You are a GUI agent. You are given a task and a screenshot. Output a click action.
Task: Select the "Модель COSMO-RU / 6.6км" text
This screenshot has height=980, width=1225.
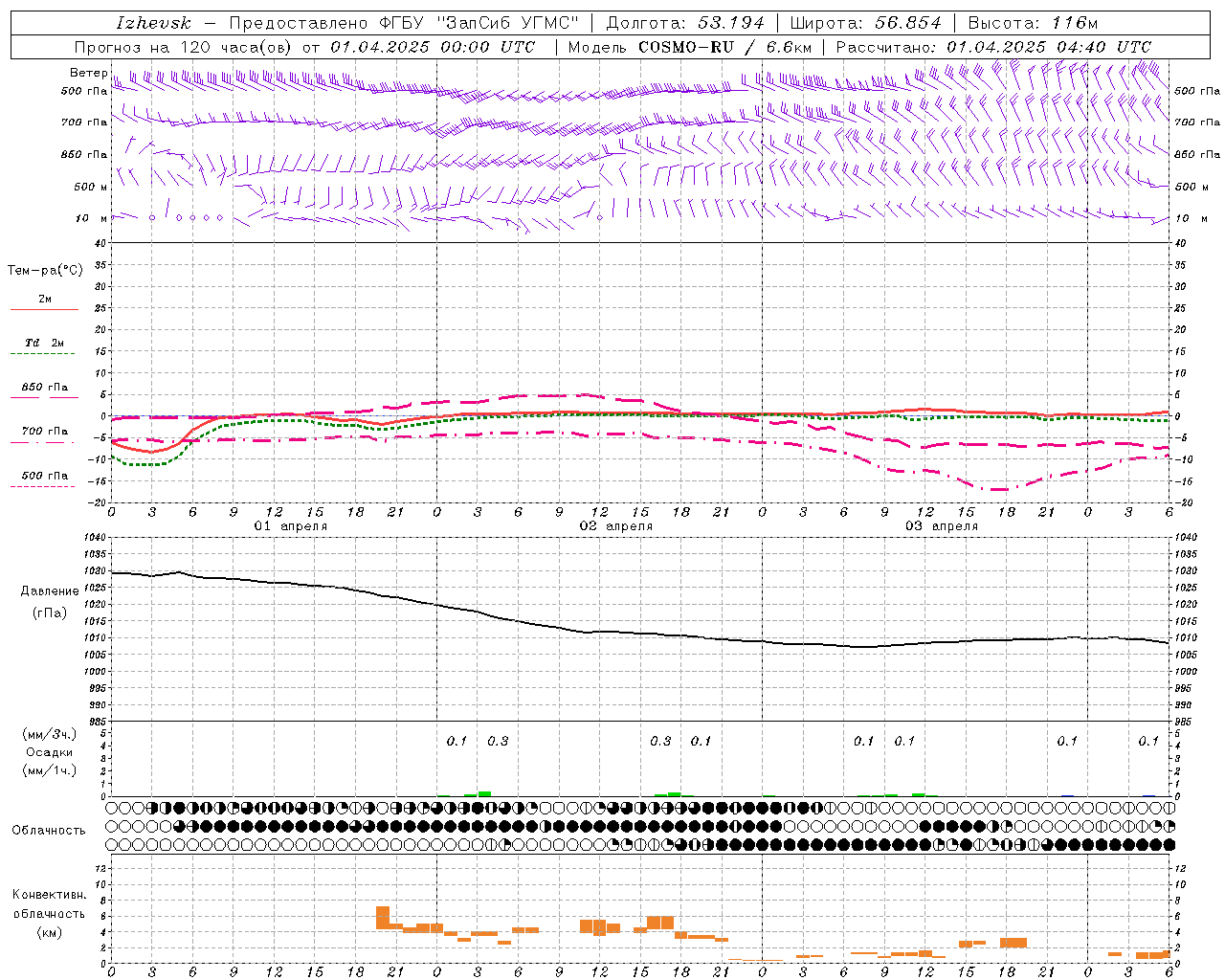pos(690,47)
